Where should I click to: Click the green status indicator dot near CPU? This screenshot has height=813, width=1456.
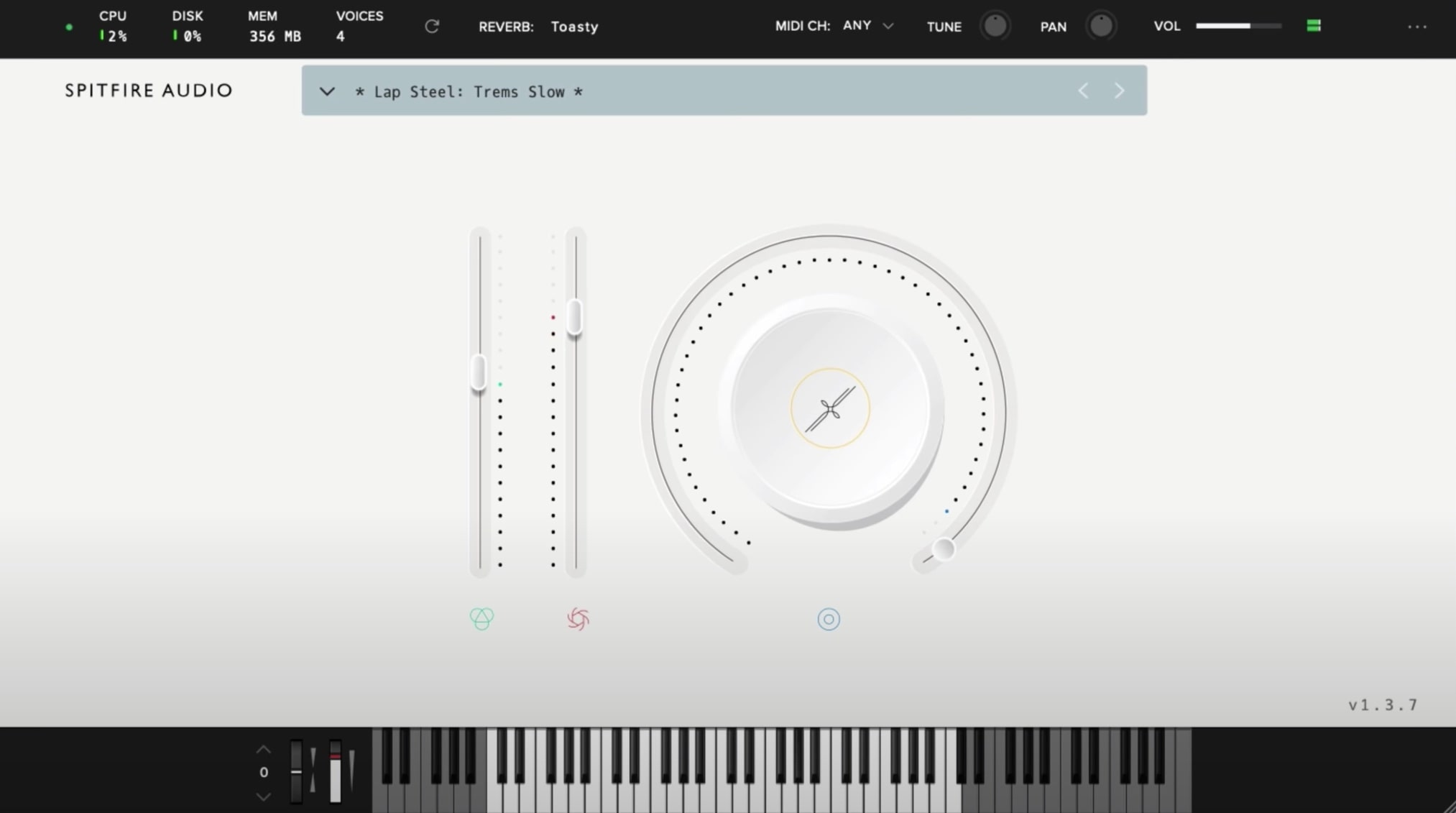pos(69,27)
